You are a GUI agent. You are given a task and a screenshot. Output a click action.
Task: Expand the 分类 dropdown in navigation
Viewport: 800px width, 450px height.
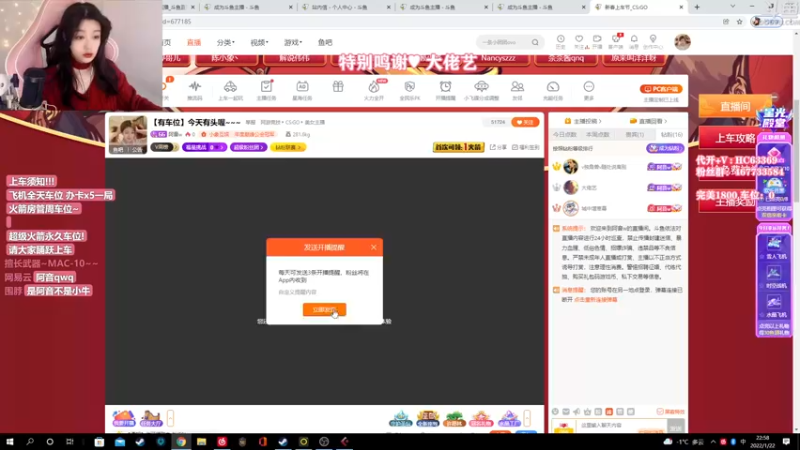[226, 42]
